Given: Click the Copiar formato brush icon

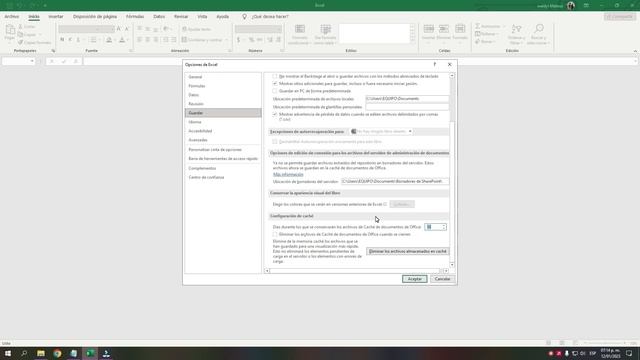Looking at the screenshot, I should tap(20, 42).
